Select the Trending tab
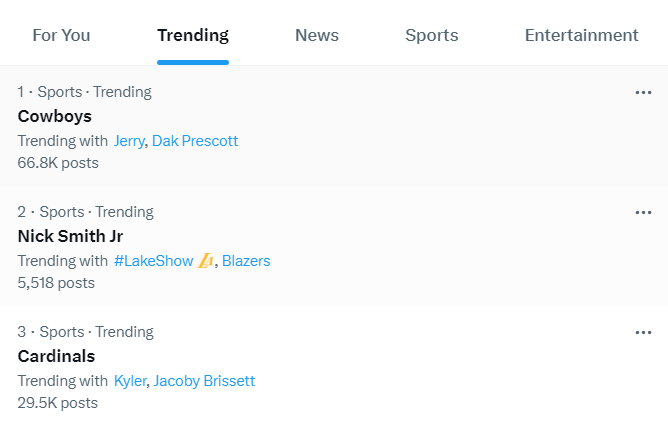The width and height of the screenshot is (668, 428). 193,35
